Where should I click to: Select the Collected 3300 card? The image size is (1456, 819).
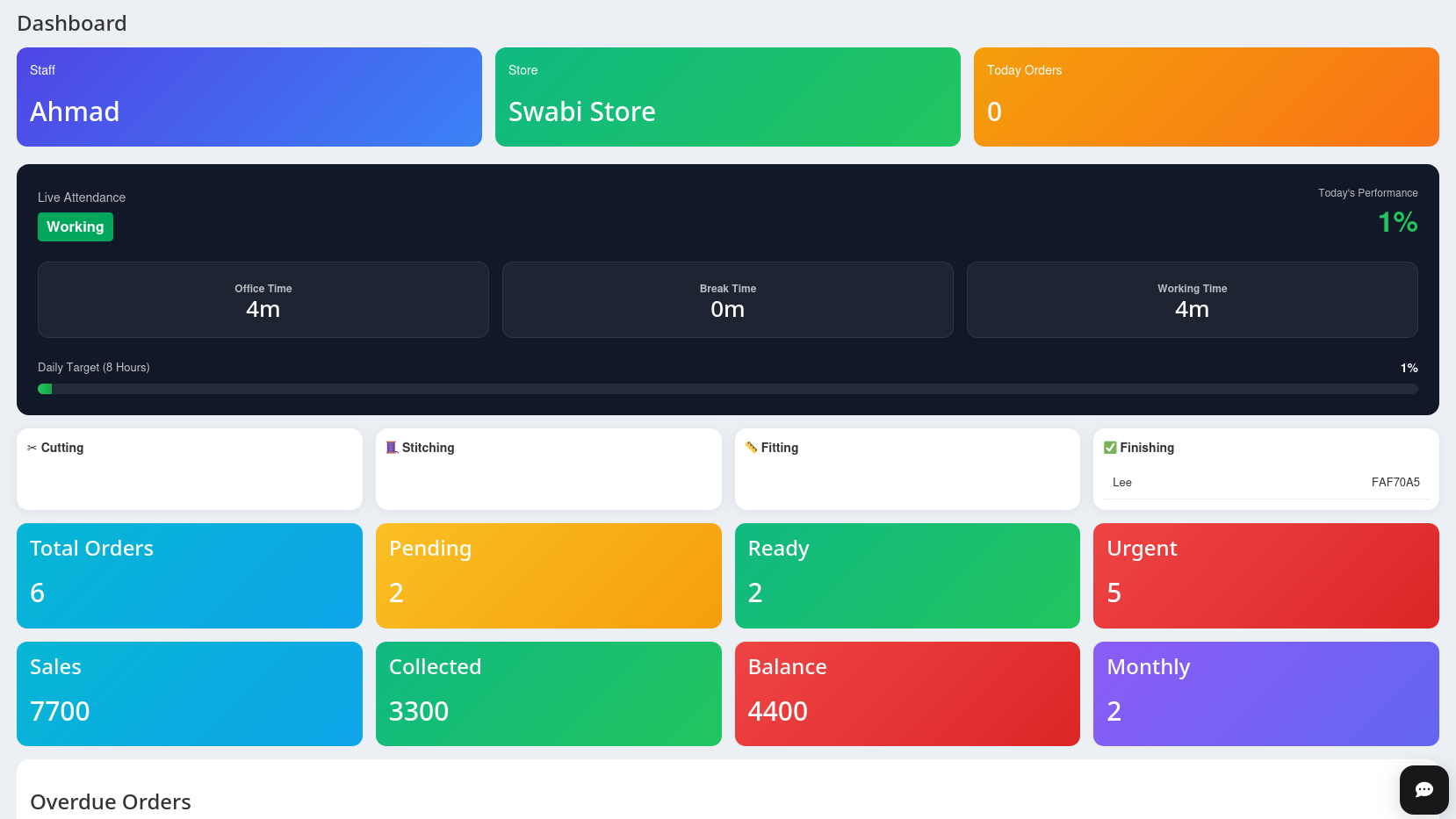coord(549,694)
